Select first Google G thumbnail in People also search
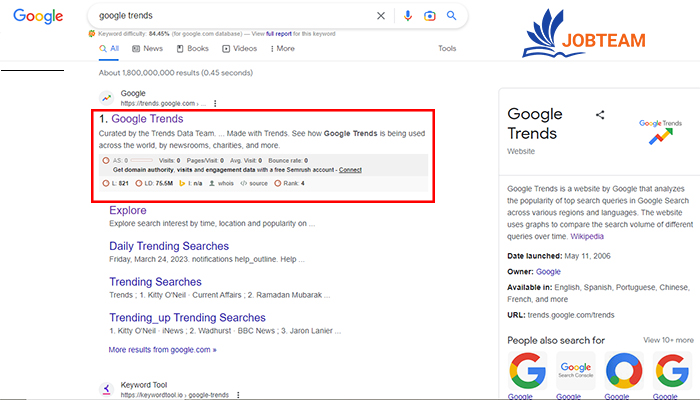 click(527, 371)
